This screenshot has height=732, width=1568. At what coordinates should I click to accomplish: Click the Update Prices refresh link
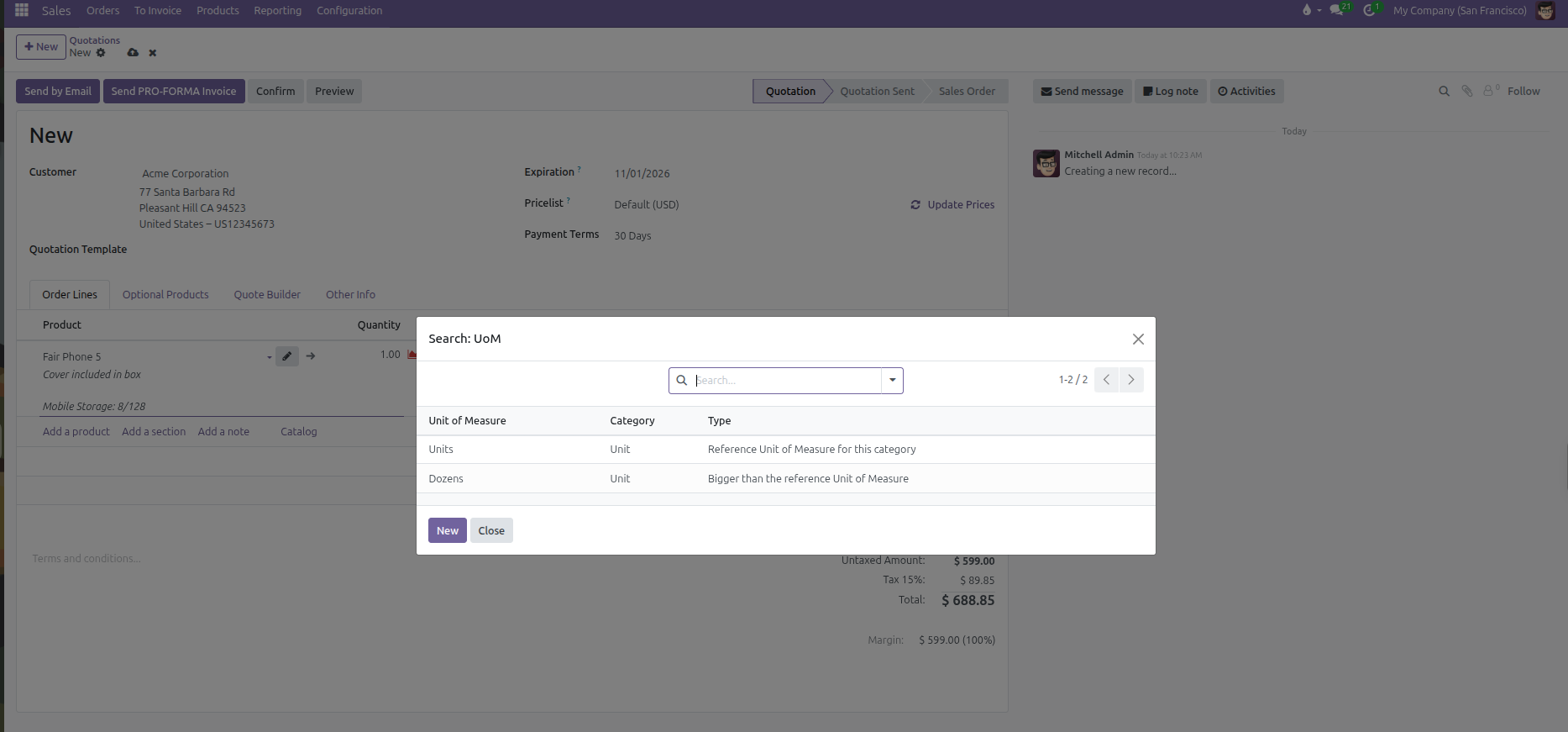click(952, 204)
